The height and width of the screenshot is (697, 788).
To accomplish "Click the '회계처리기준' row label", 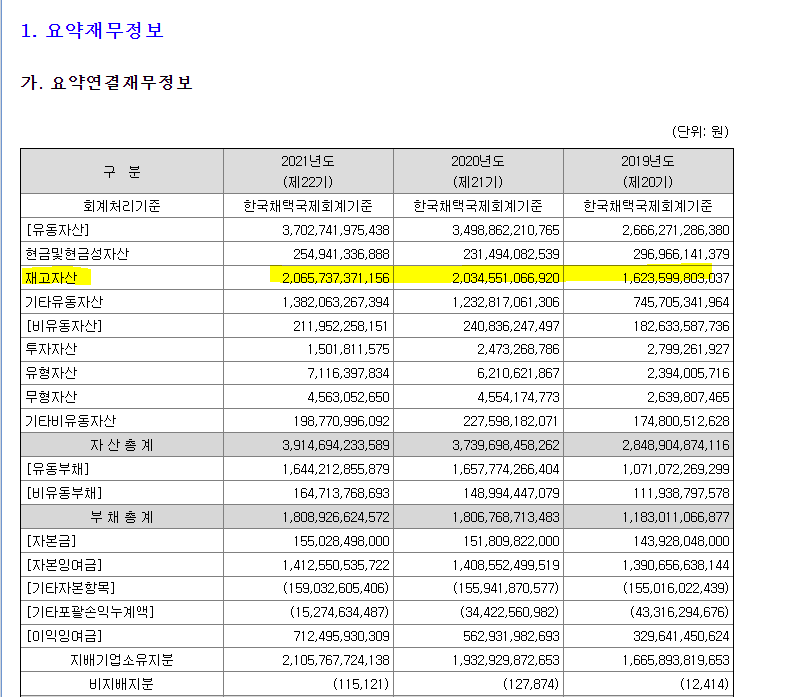I will pos(122,206).
